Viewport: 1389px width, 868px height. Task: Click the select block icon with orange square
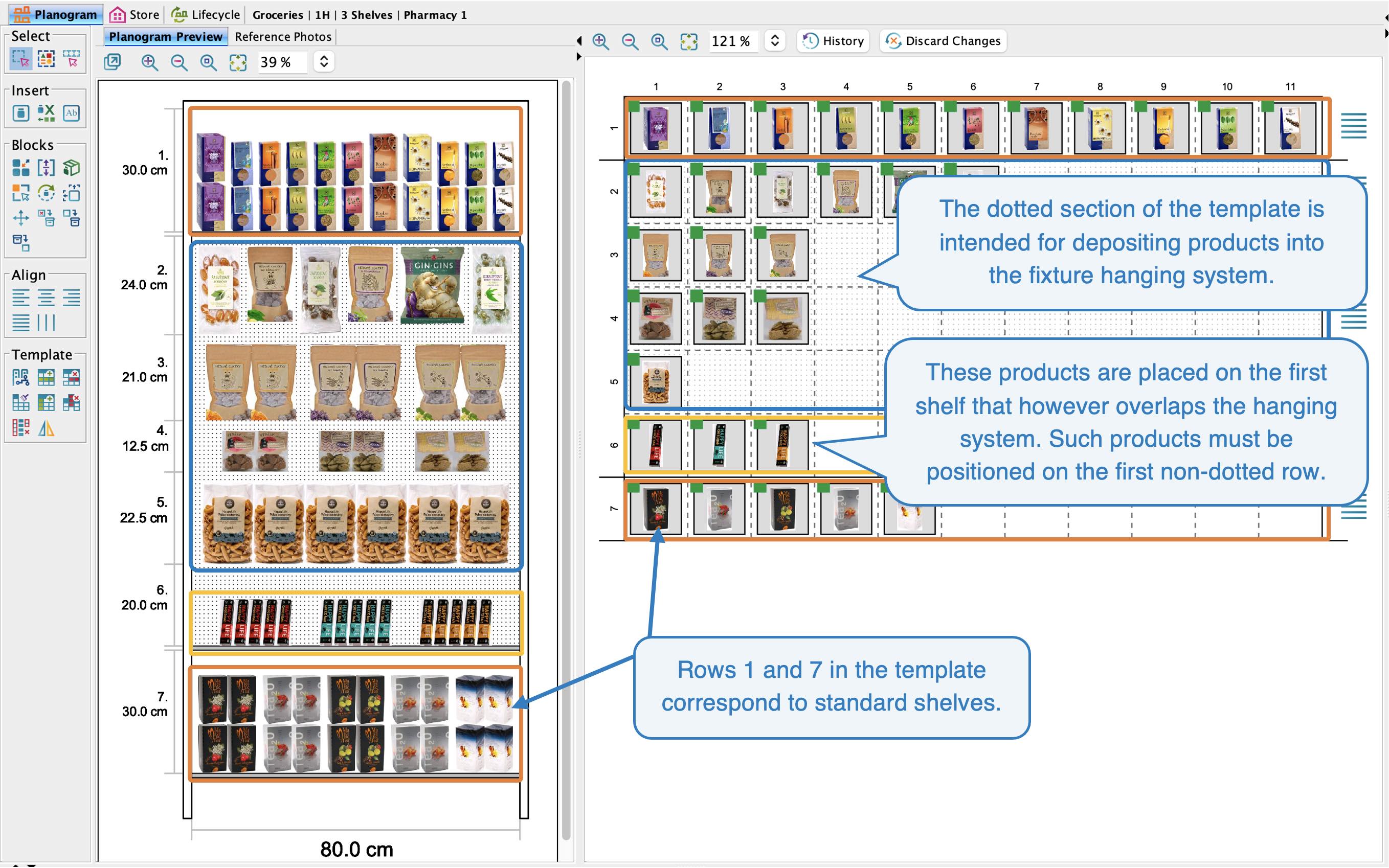[x=20, y=193]
